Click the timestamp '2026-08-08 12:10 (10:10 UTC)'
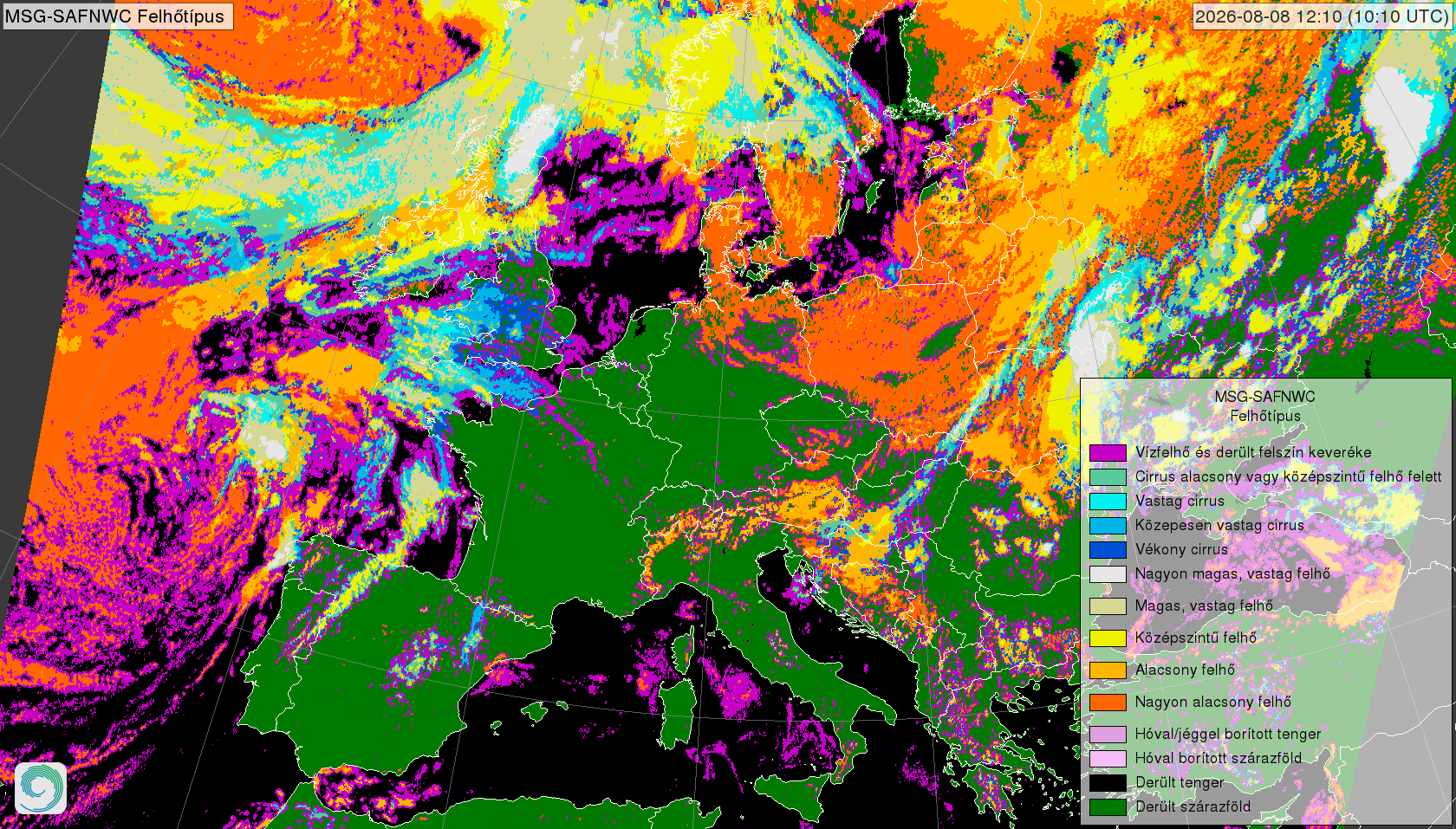Viewport: 1456px width, 829px height. point(1322,16)
